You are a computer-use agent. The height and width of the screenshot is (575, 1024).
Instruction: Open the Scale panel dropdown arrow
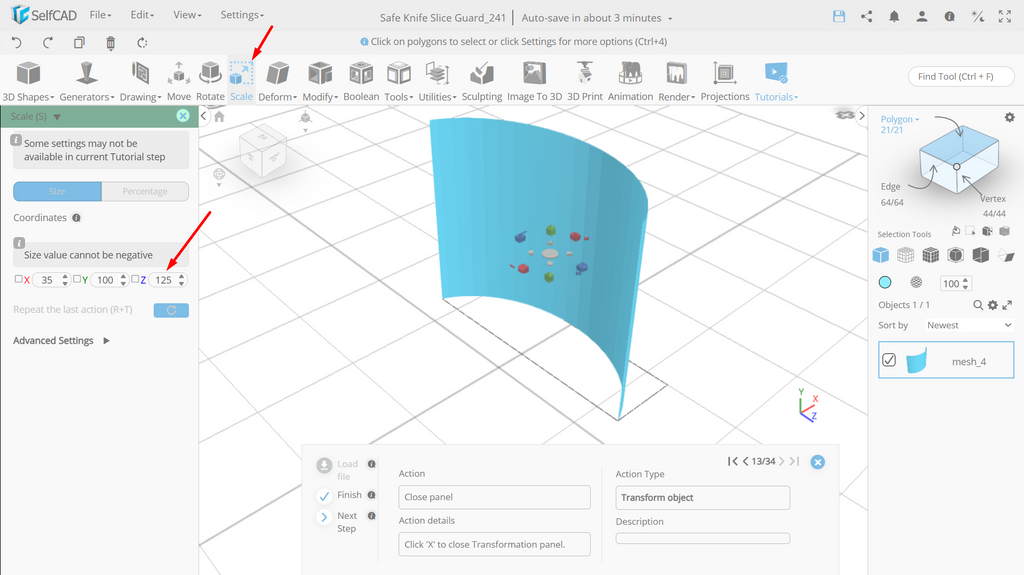point(57,117)
